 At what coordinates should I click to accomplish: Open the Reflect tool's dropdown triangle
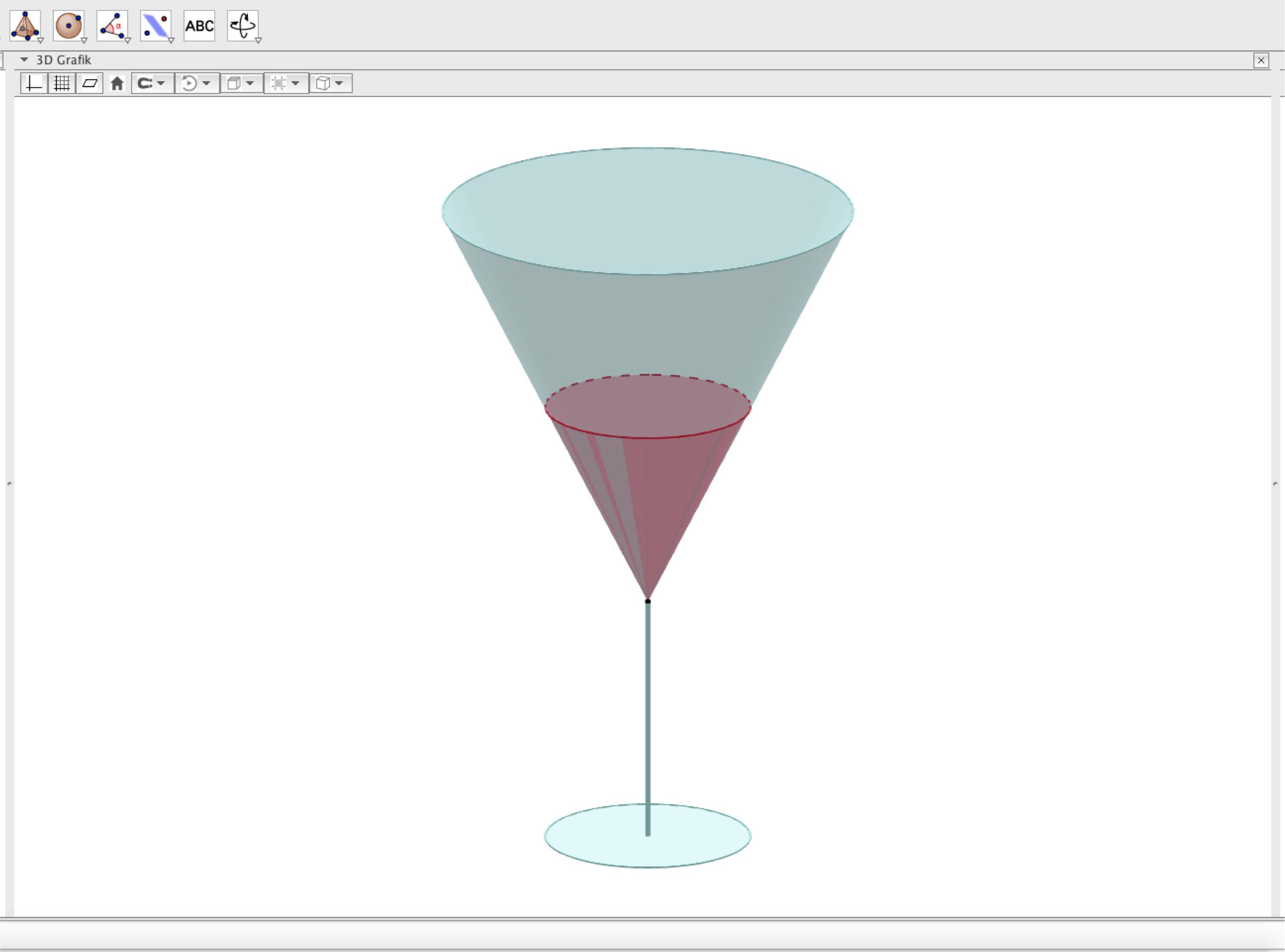171,40
